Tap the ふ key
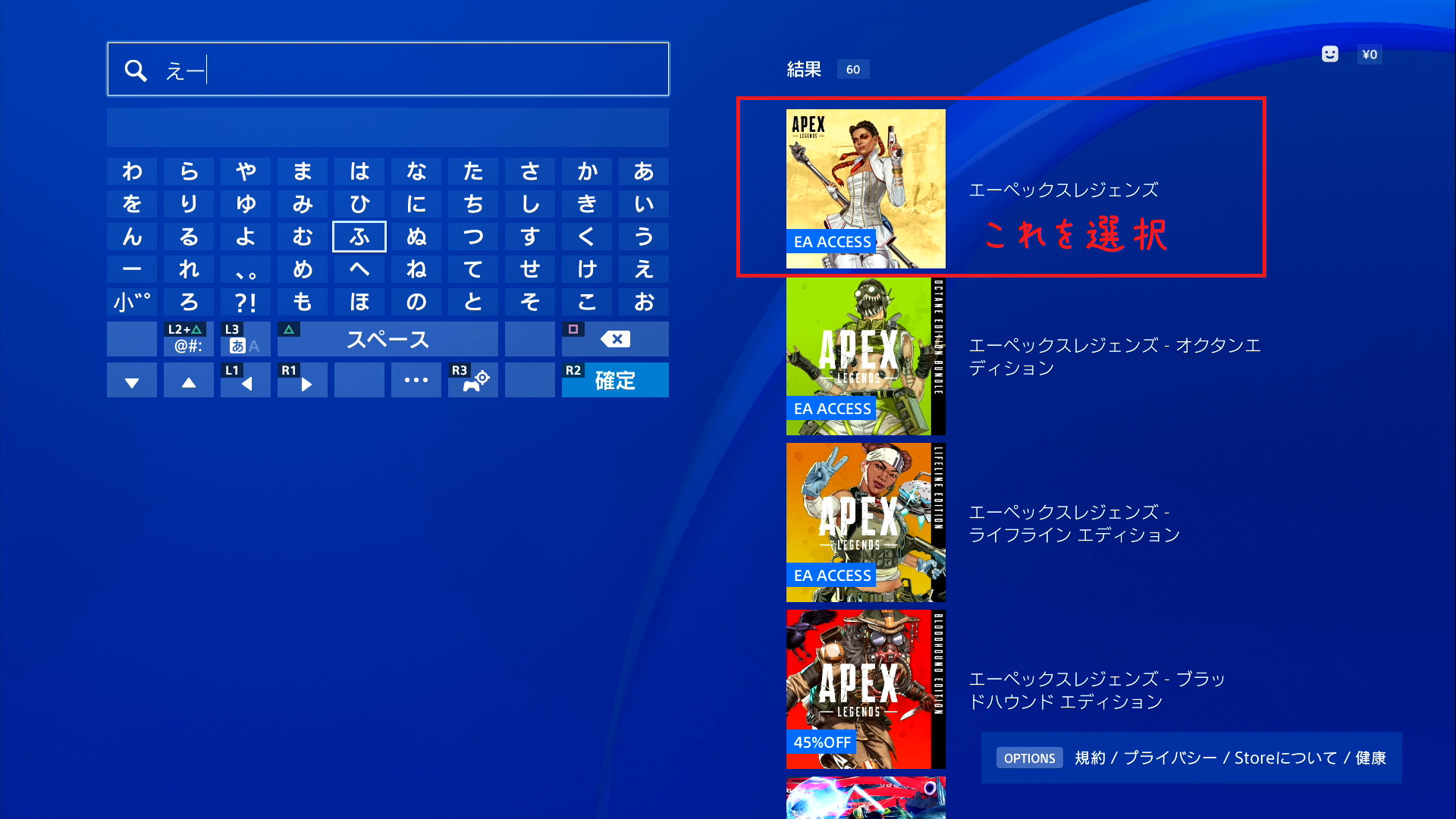1456x819 pixels. tap(359, 237)
